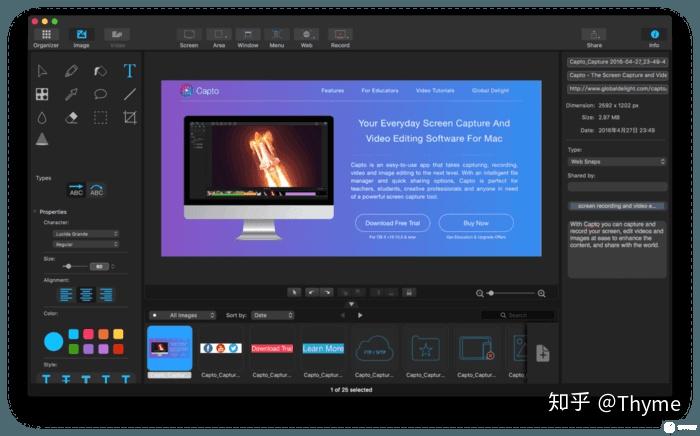The height and width of the screenshot is (436, 700).
Task: Open the All Images filter dropdown
Action: click(182, 315)
